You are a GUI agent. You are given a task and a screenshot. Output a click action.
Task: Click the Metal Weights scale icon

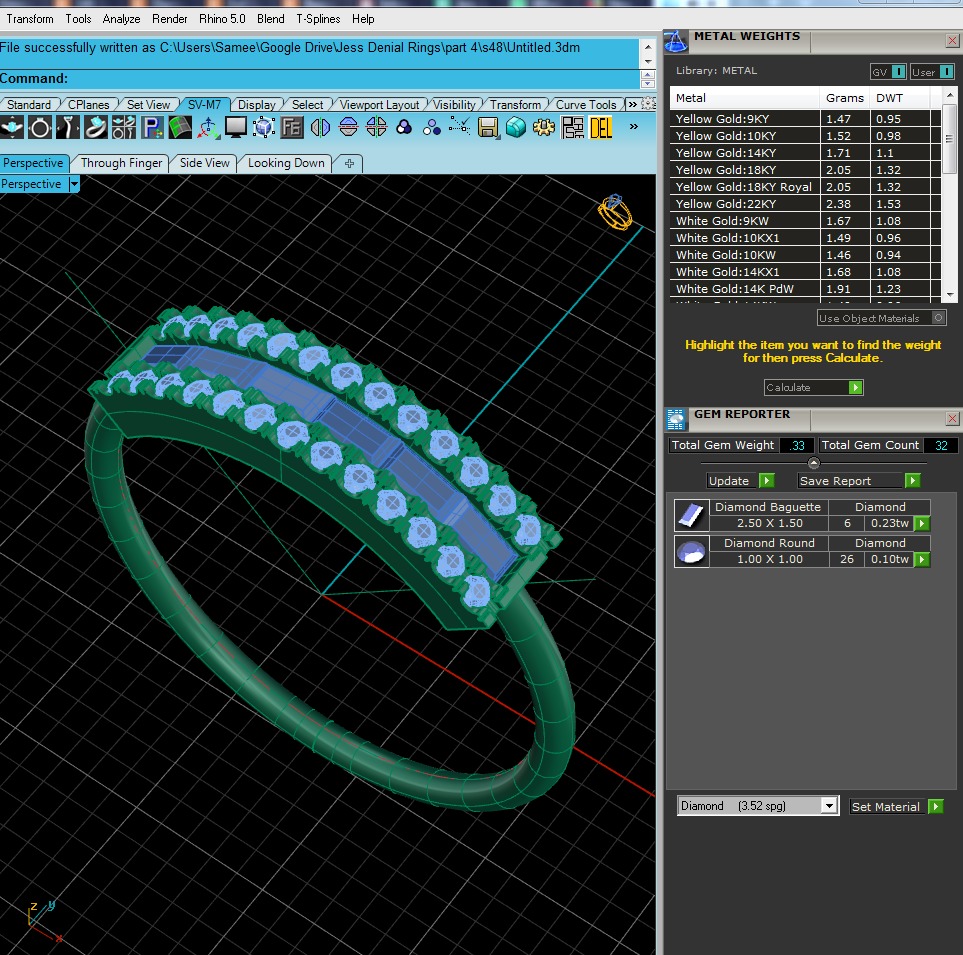[x=676, y=42]
